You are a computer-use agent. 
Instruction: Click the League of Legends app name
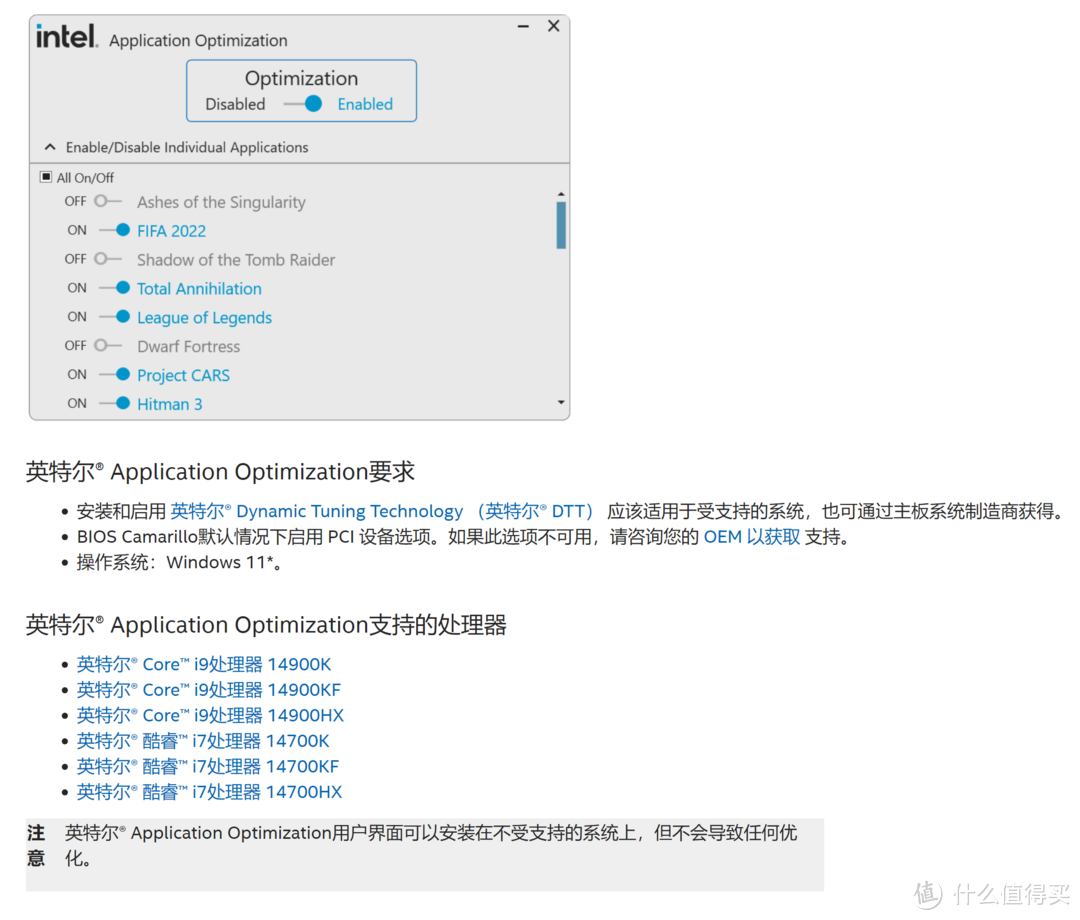pyautogui.click(x=205, y=317)
